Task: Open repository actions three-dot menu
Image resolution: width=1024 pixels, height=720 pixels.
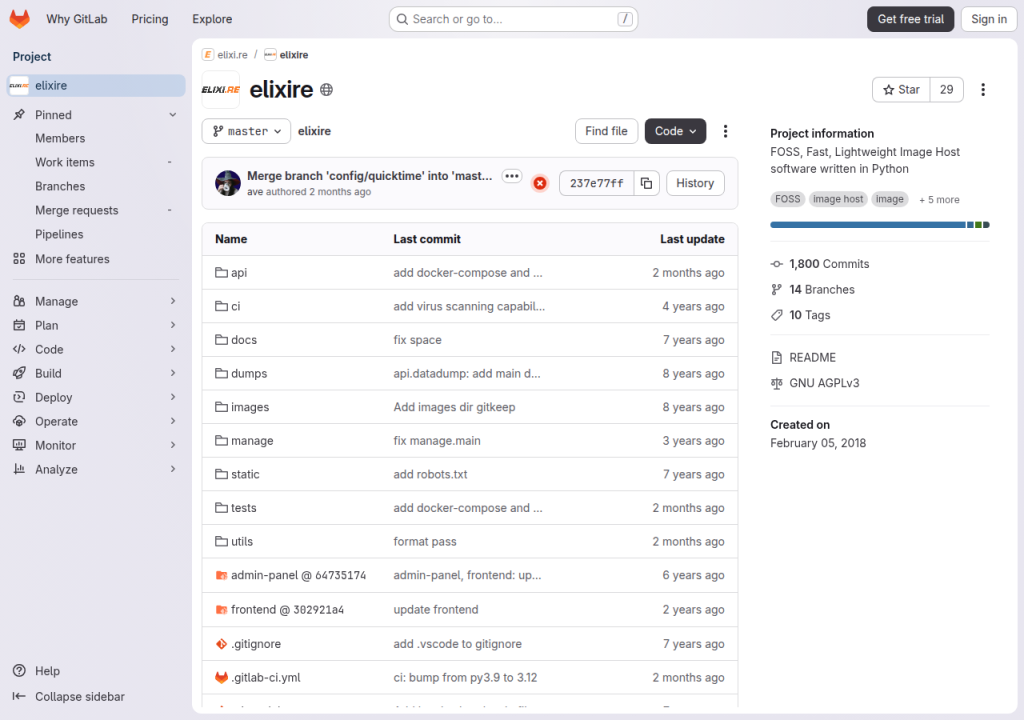Action: tap(725, 131)
